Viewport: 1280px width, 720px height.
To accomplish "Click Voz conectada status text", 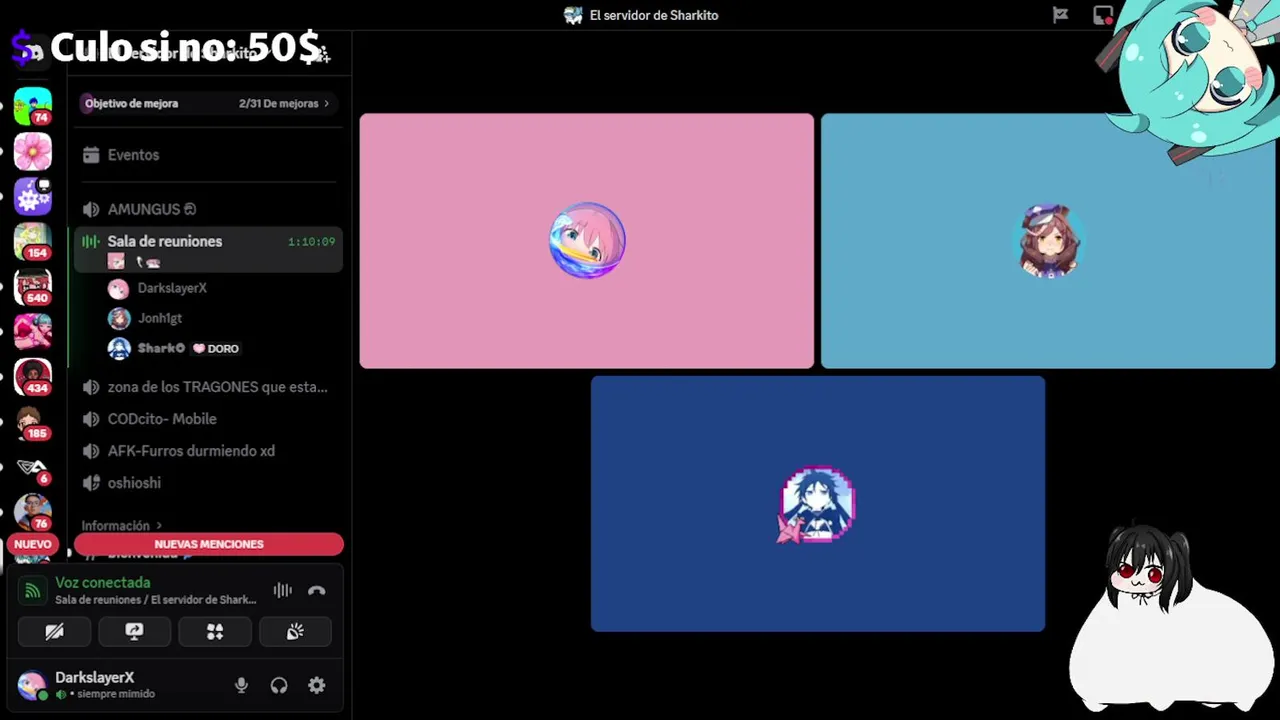I will pyautogui.click(x=103, y=582).
